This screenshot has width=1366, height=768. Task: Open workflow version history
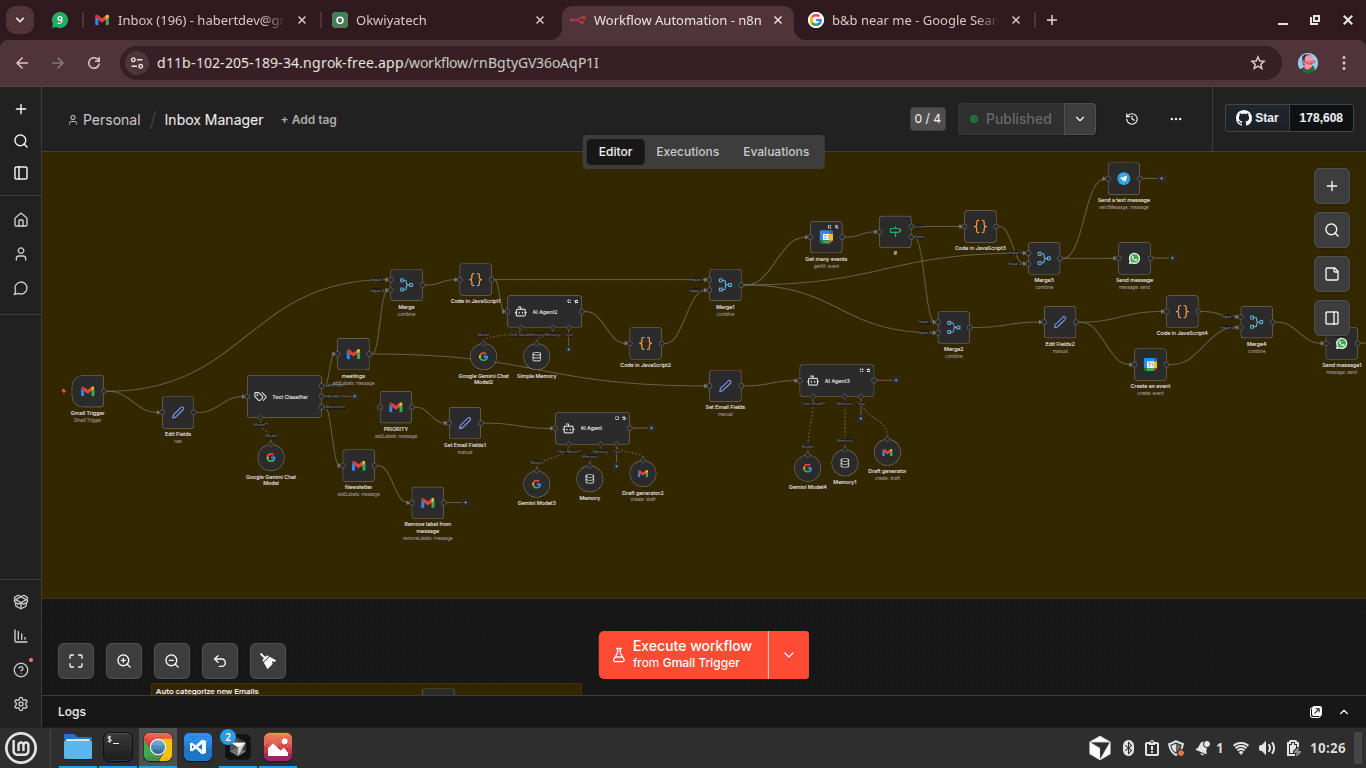coord(1131,118)
